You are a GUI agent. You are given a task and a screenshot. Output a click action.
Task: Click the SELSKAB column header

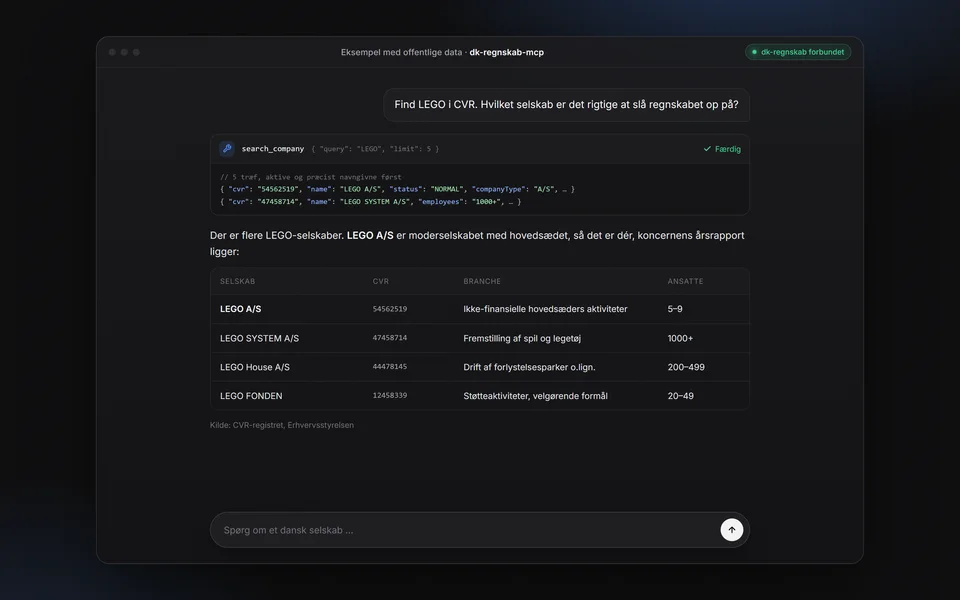[x=238, y=281]
